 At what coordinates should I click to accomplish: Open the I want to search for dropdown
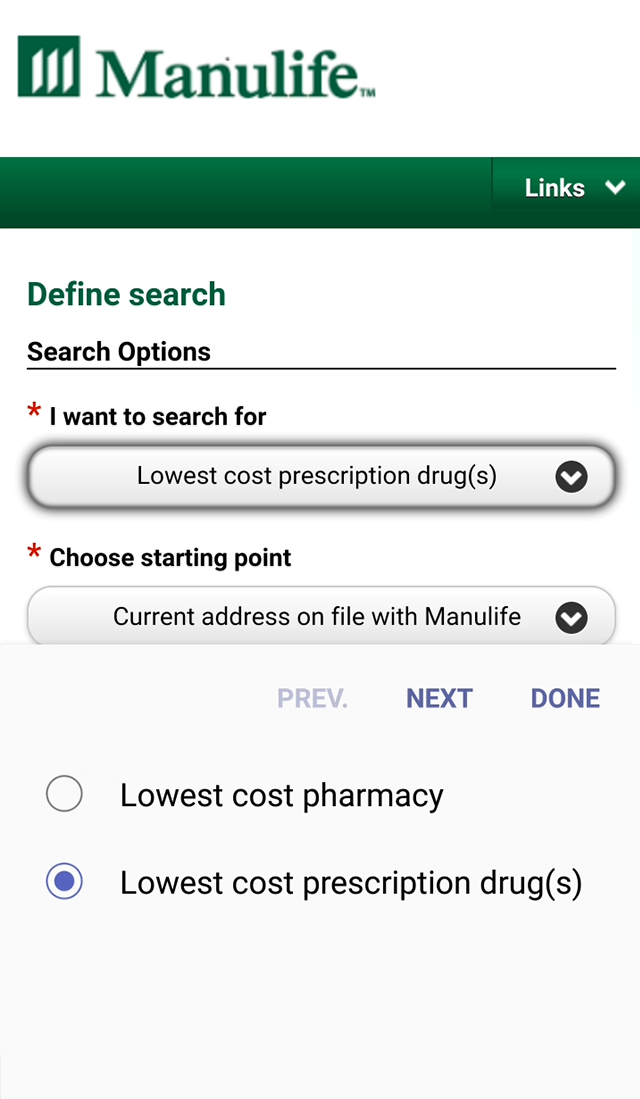pos(320,477)
